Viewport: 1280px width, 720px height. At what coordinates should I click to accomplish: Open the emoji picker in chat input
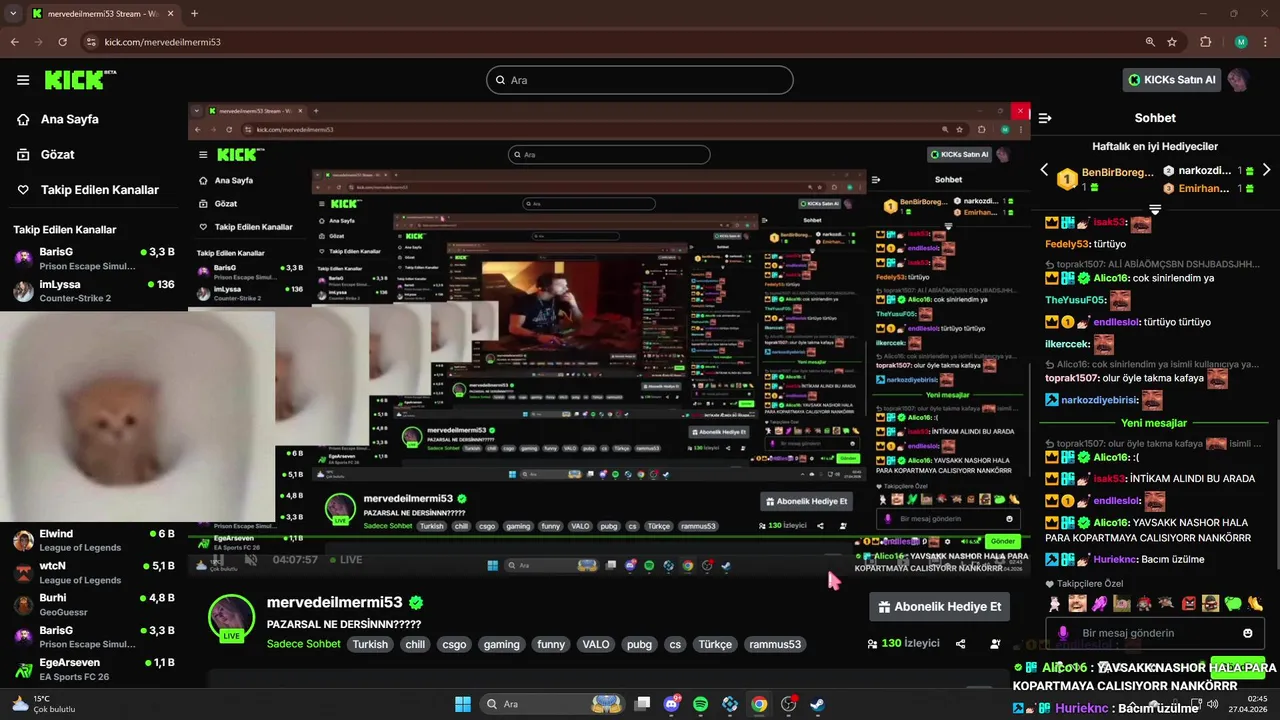pyautogui.click(x=1247, y=633)
